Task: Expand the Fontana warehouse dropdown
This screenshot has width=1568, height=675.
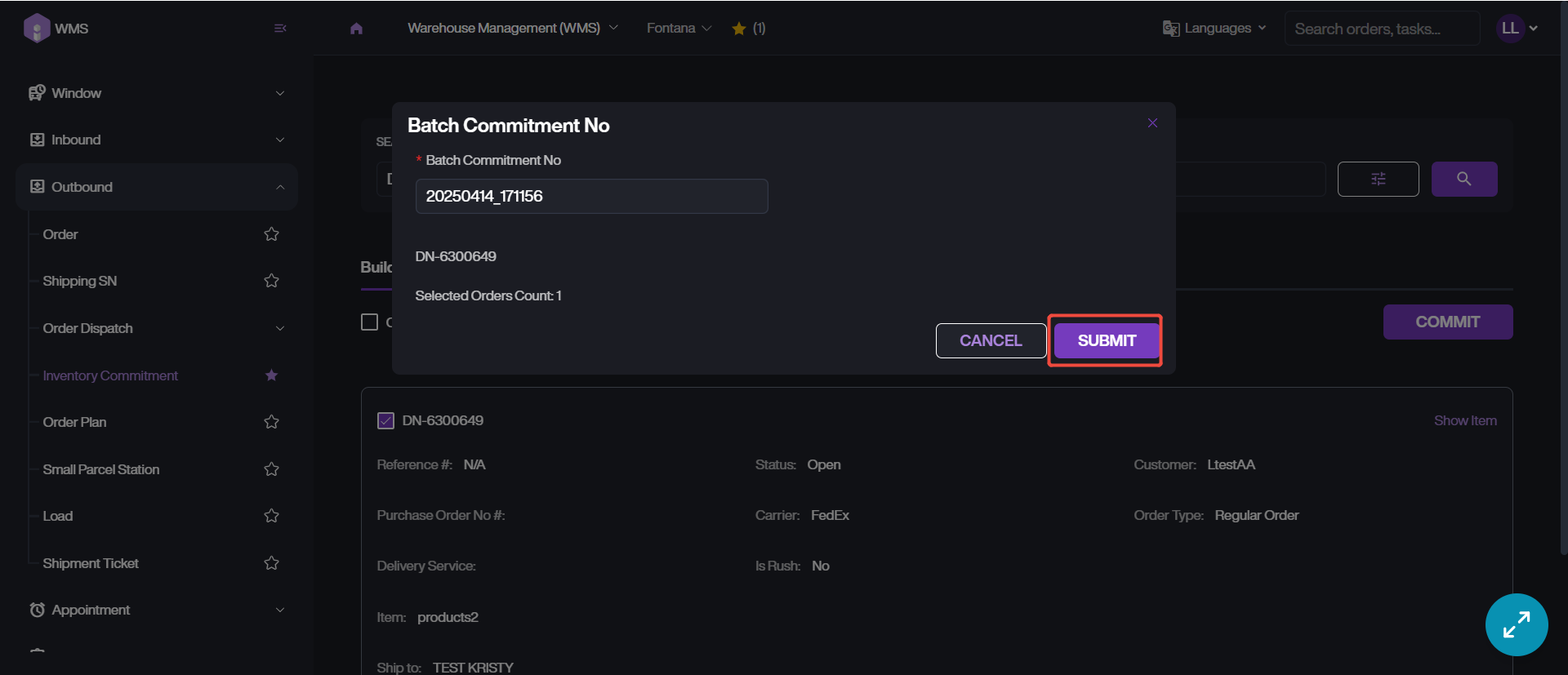Action: [x=679, y=29]
